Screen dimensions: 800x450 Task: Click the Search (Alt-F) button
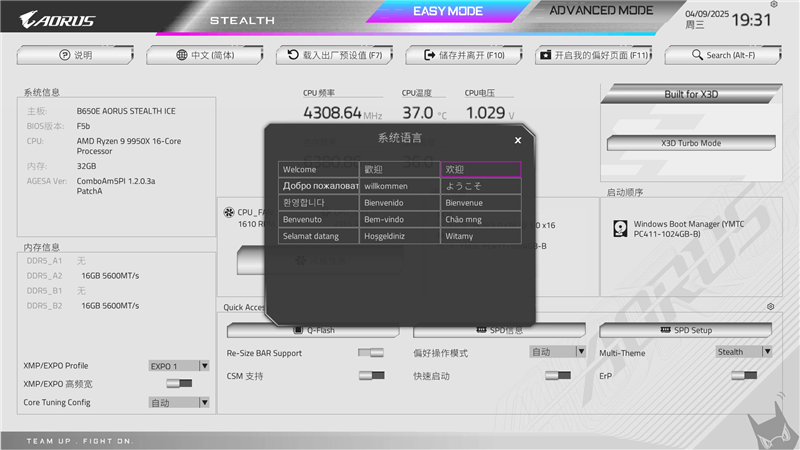tap(723, 55)
